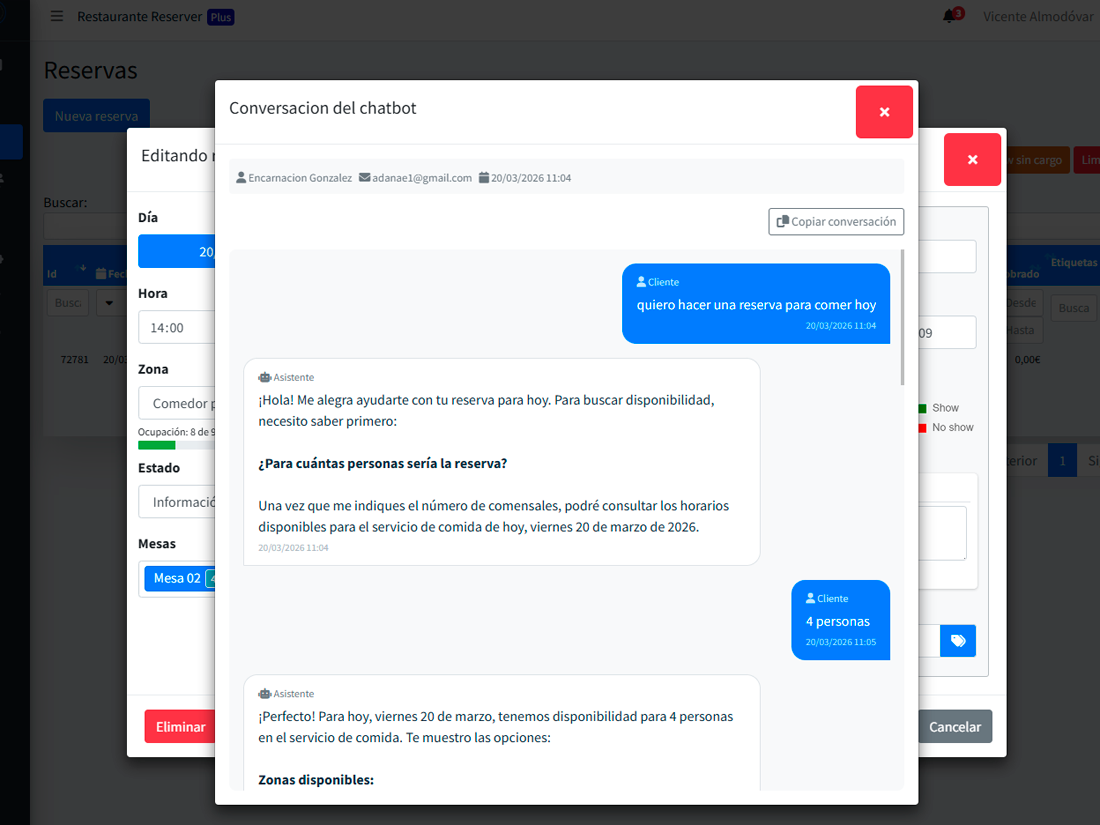Click Cancelar in edit dialog
This screenshot has width=1100, height=825.
coord(955,727)
